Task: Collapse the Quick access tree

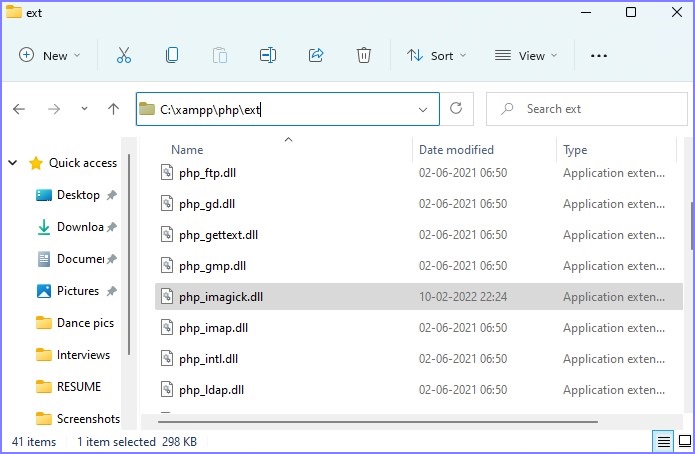Action: [x=13, y=163]
